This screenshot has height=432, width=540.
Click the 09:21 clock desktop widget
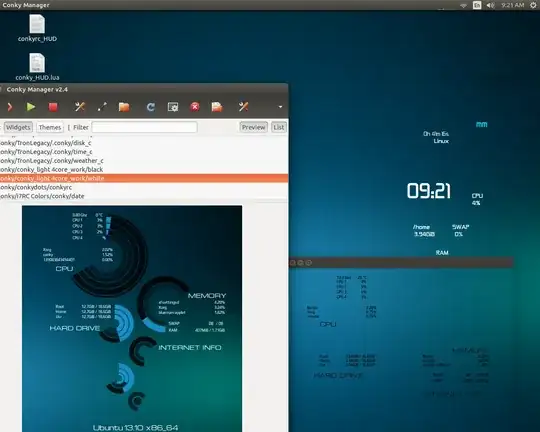[x=428, y=191]
